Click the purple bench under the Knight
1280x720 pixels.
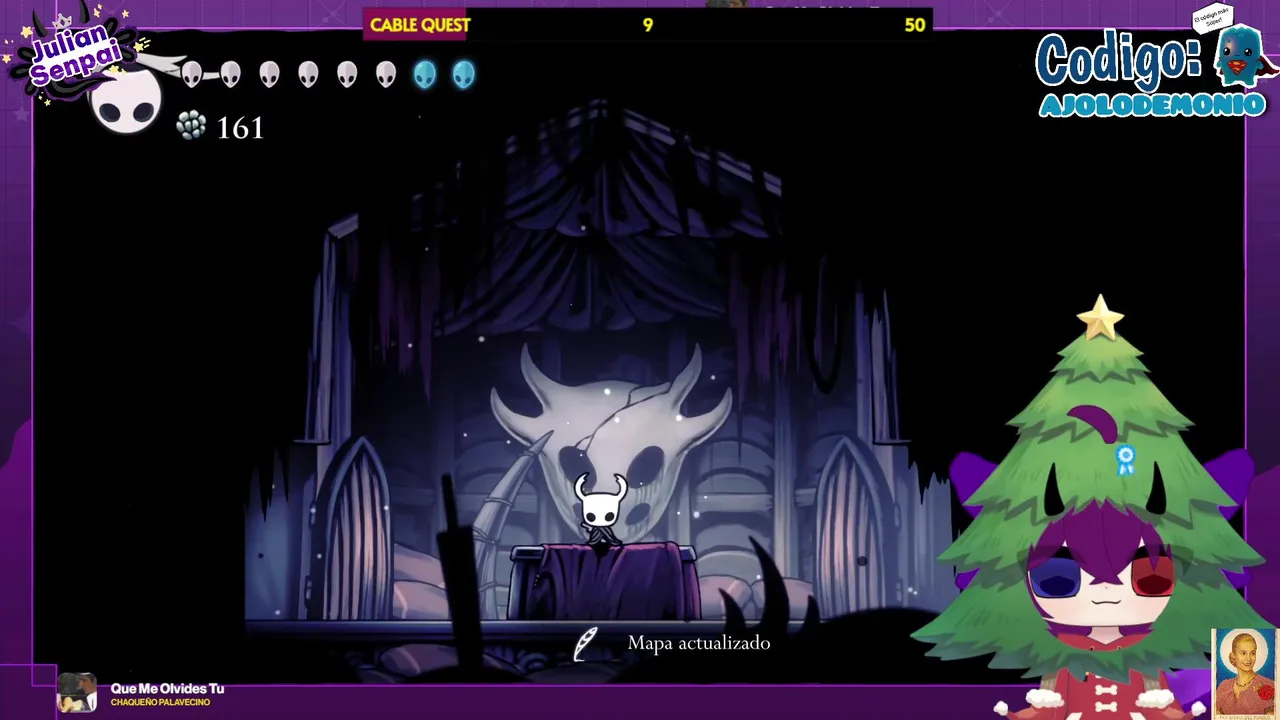pyautogui.click(x=603, y=581)
